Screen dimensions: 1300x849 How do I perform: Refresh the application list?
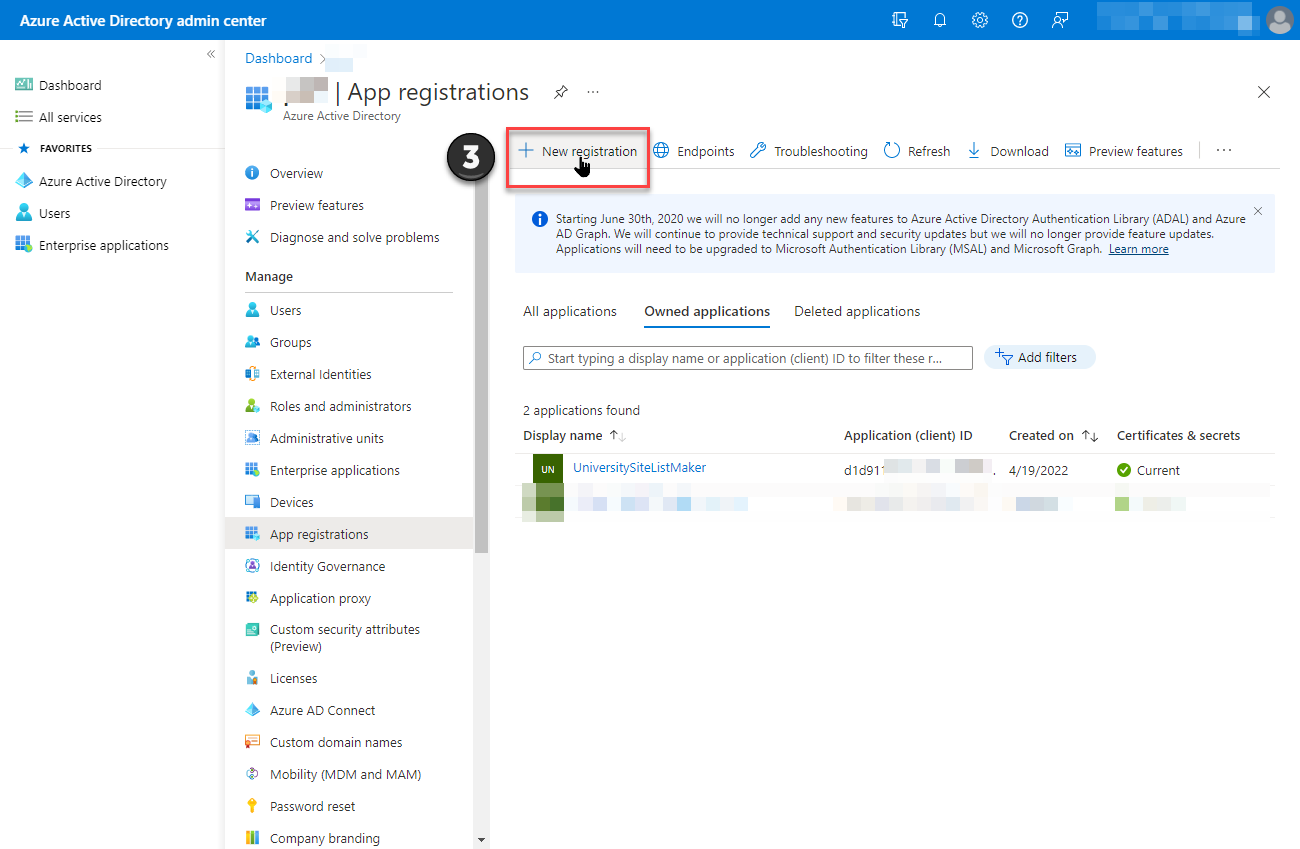point(917,151)
